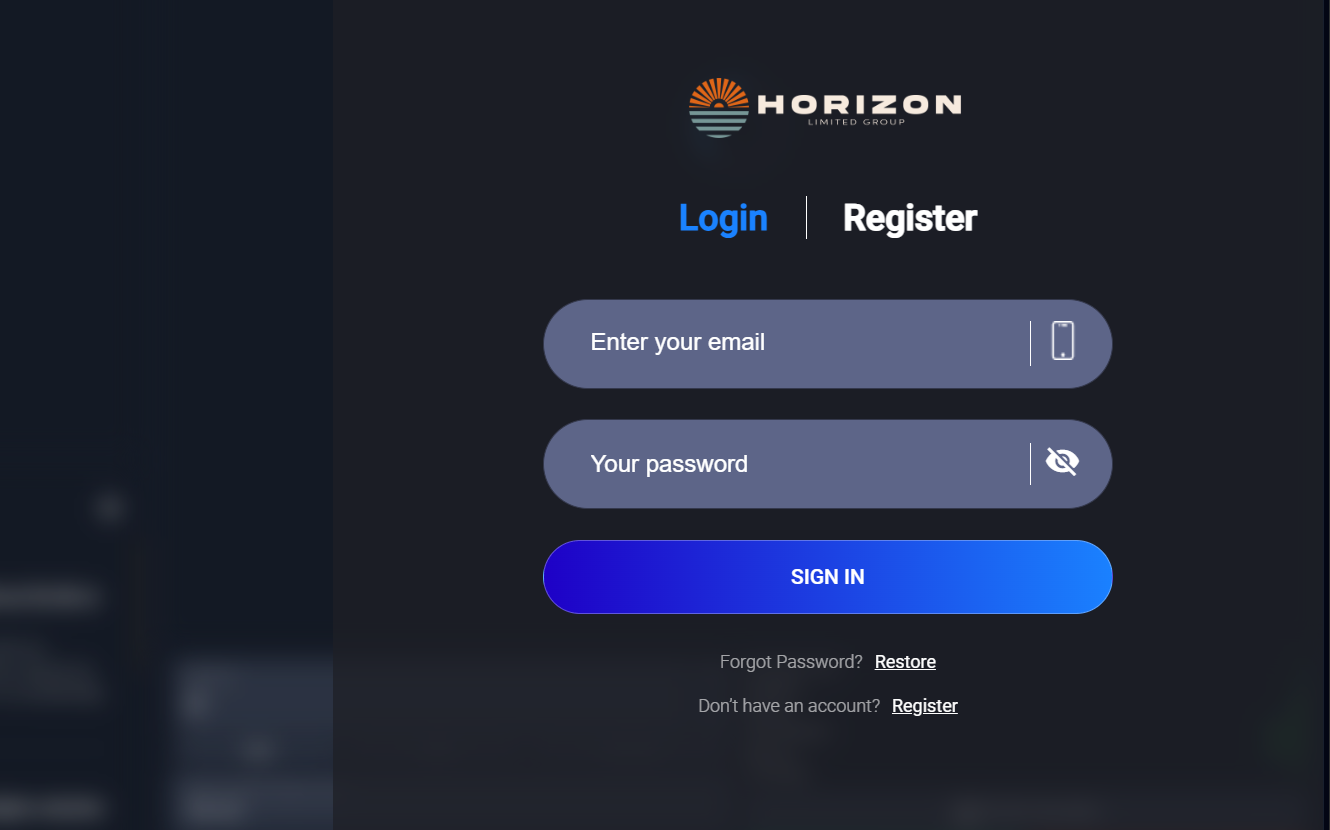Toggle password visibility with the crossed-eye icon
The image size is (1330, 830).
1062,461
